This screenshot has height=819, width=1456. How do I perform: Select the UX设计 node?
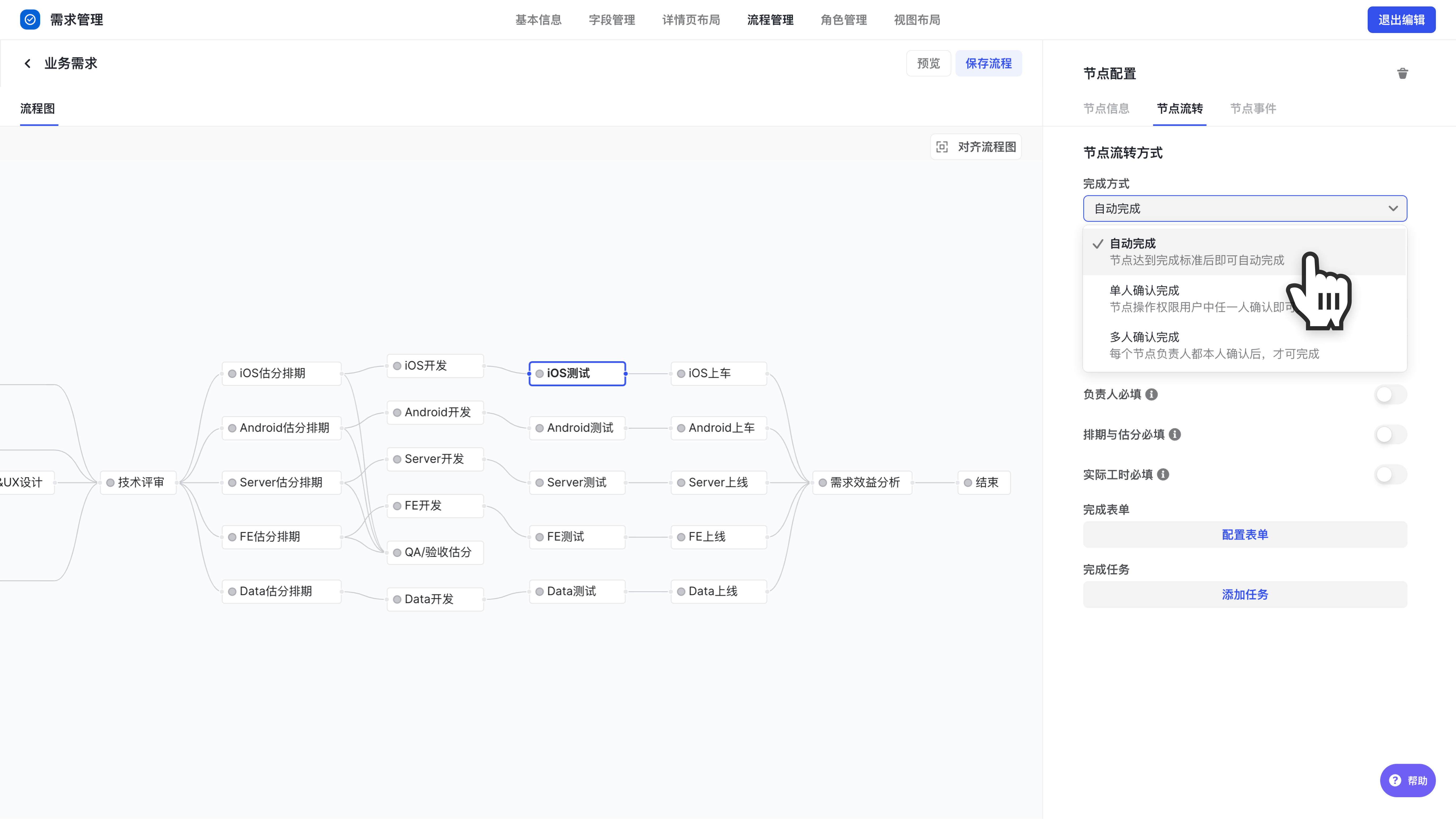coord(27,483)
